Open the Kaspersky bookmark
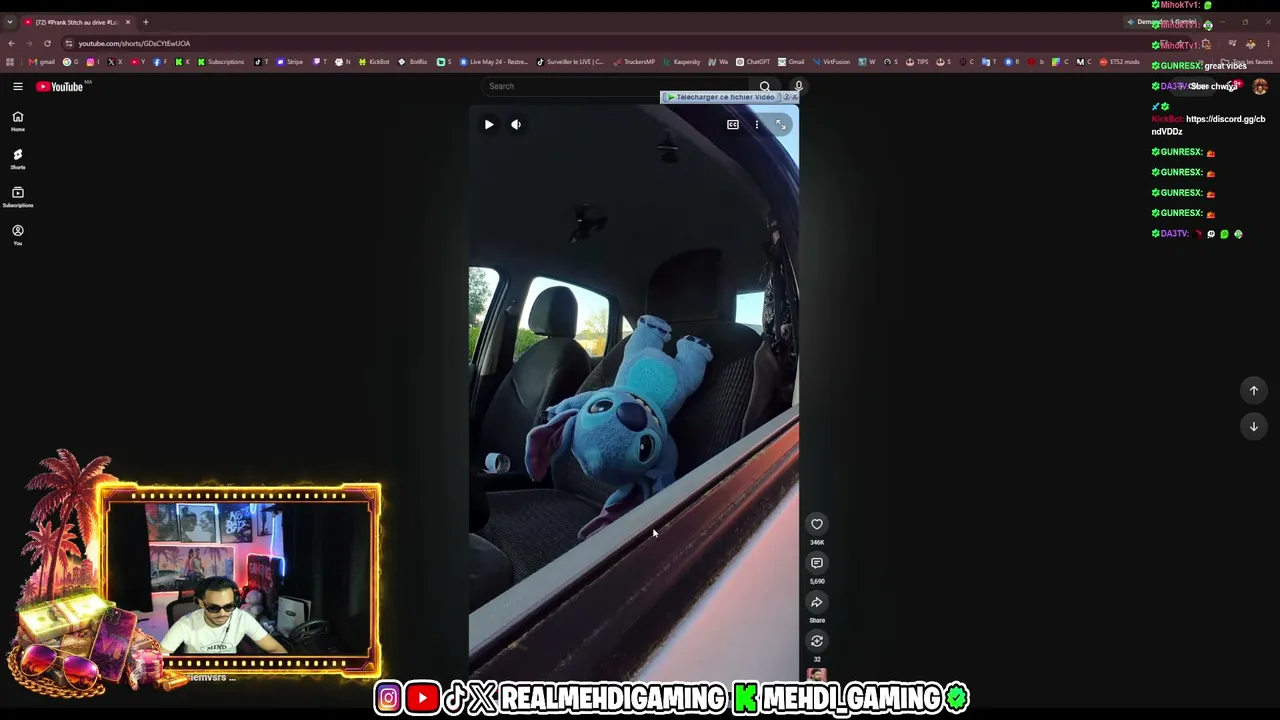Viewport: 1280px width, 720px height. click(682, 62)
